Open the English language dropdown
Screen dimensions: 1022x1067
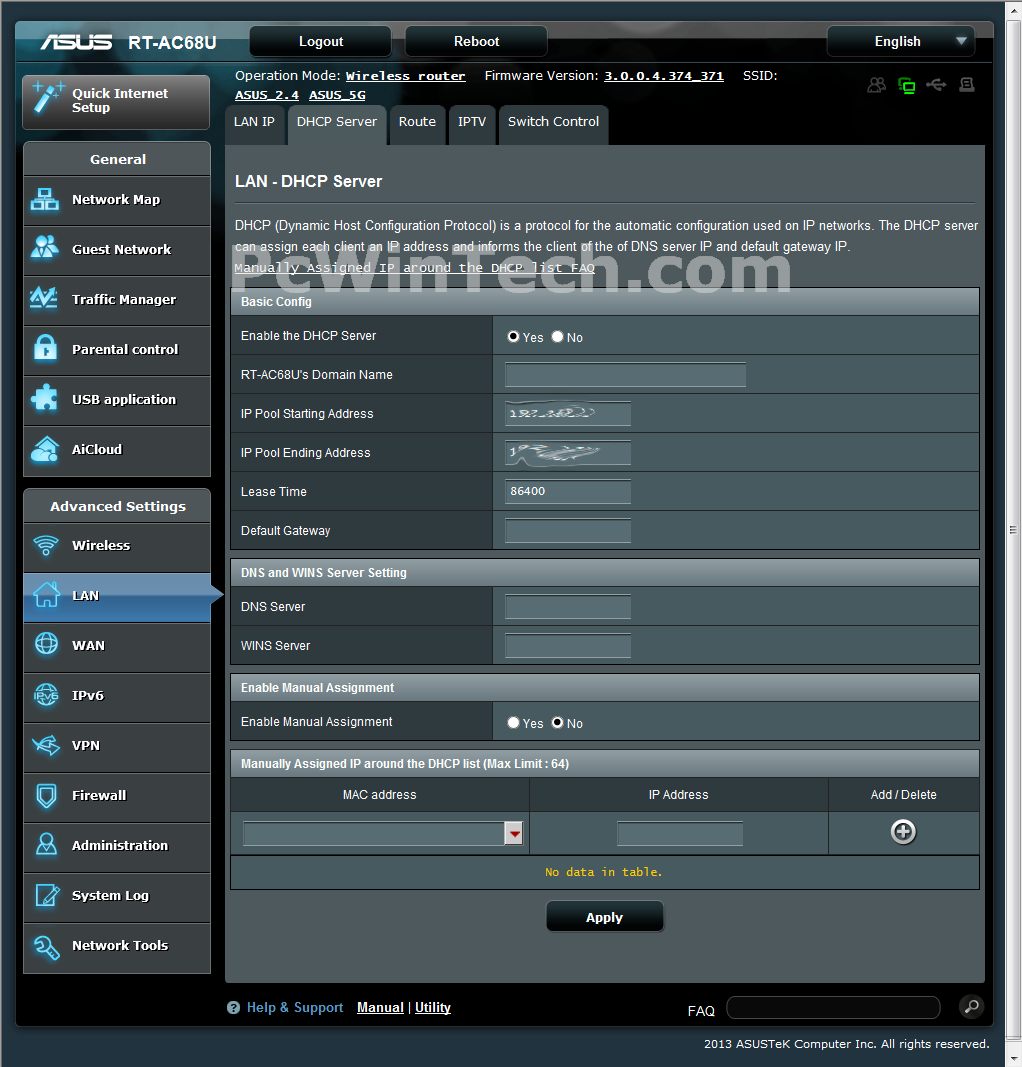pyautogui.click(x=901, y=42)
